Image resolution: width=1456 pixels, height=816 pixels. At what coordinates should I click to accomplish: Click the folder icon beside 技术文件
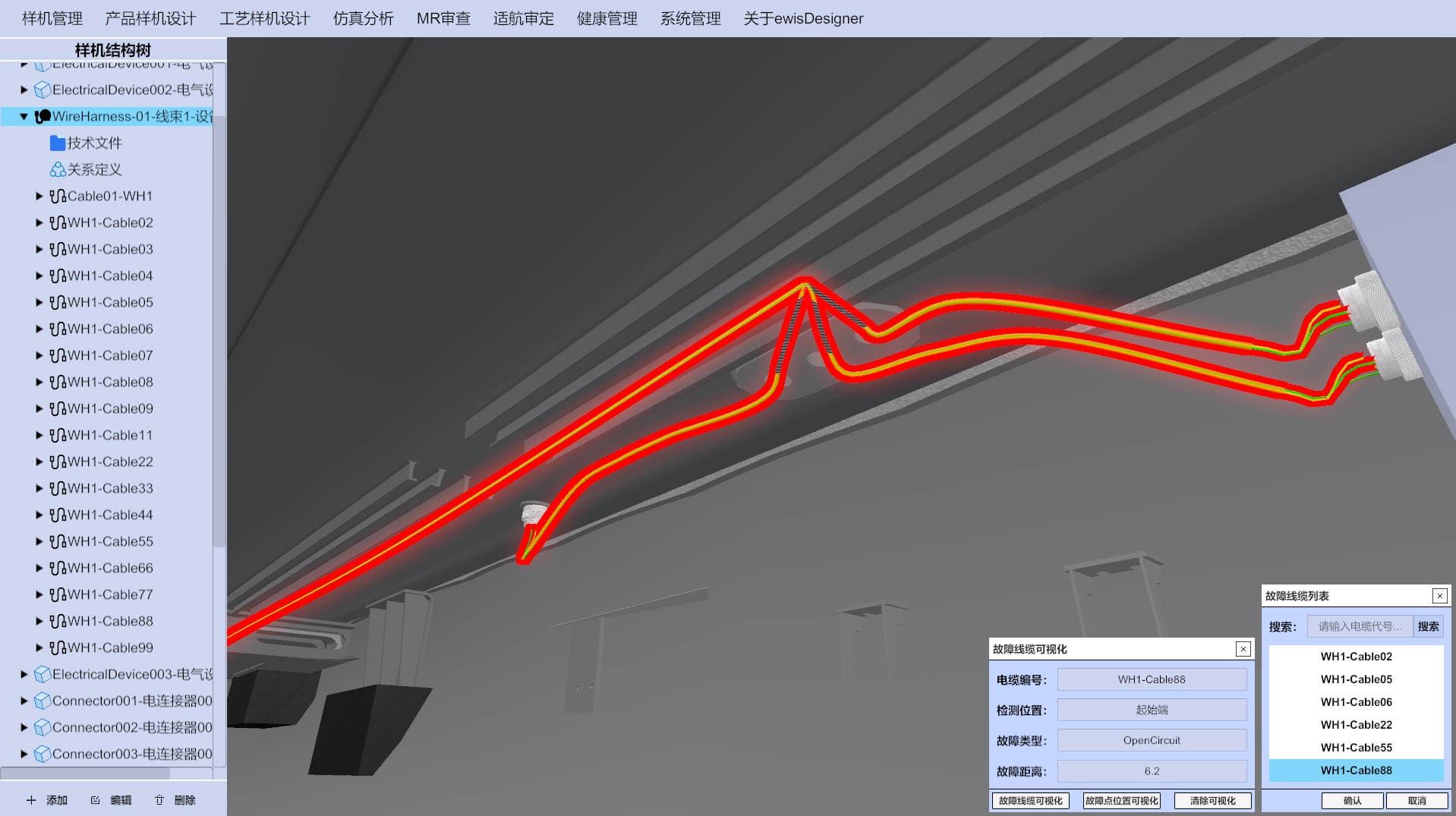[57, 143]
